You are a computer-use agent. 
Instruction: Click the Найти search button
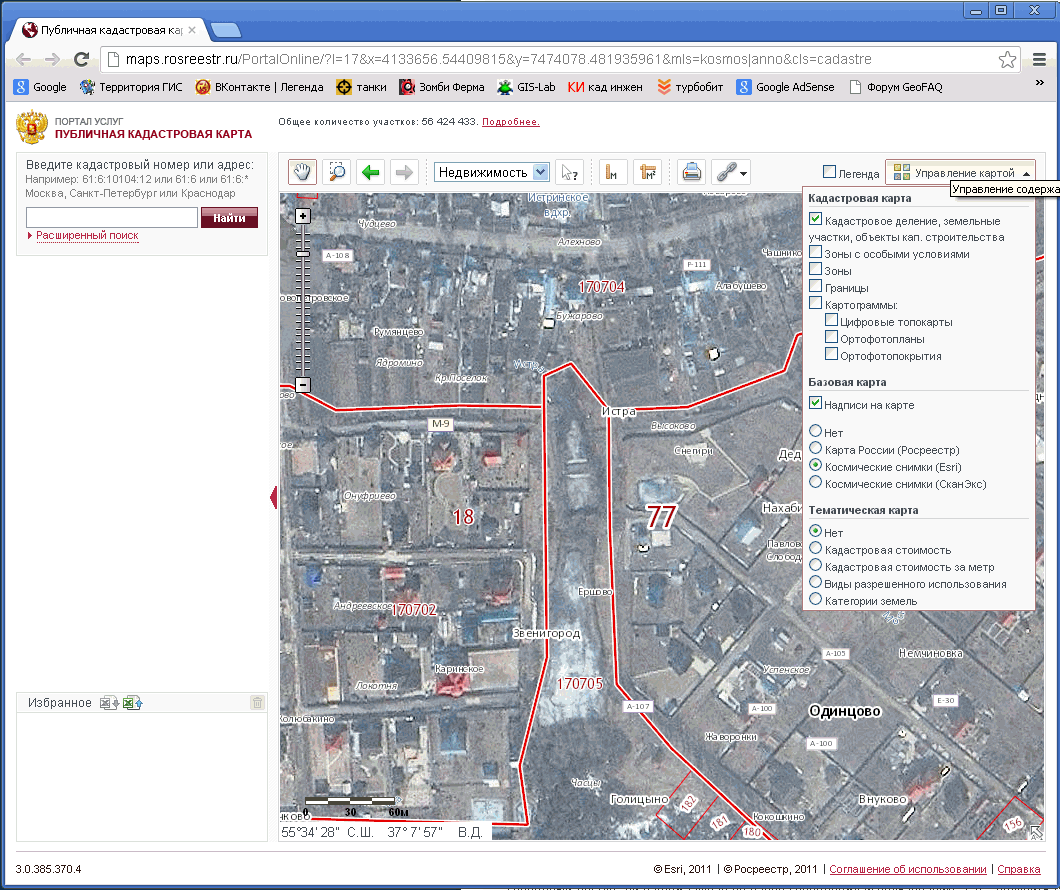229,218
